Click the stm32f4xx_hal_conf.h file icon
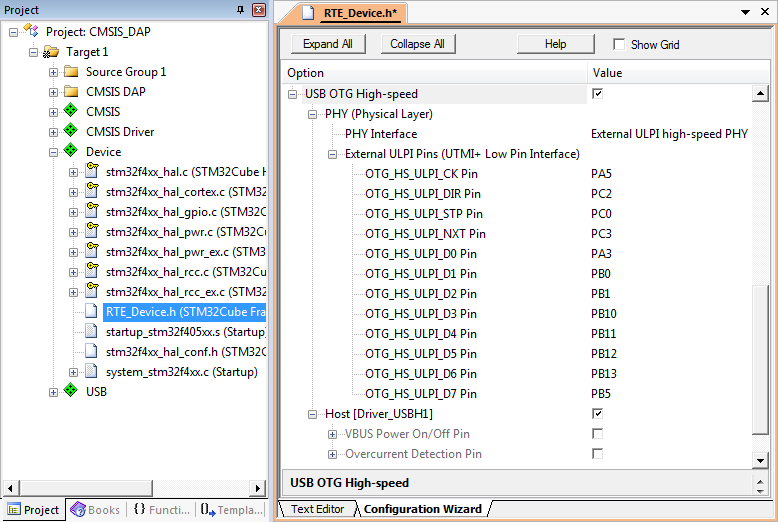 tap(91, 351)
